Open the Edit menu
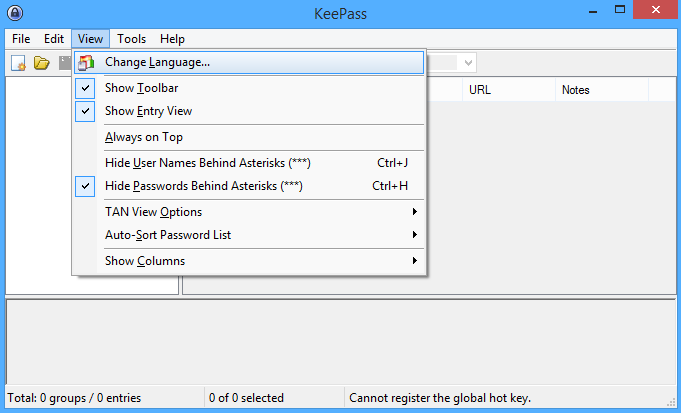The height and width of the screenshot is (413, 681). (x=54, y=39)
